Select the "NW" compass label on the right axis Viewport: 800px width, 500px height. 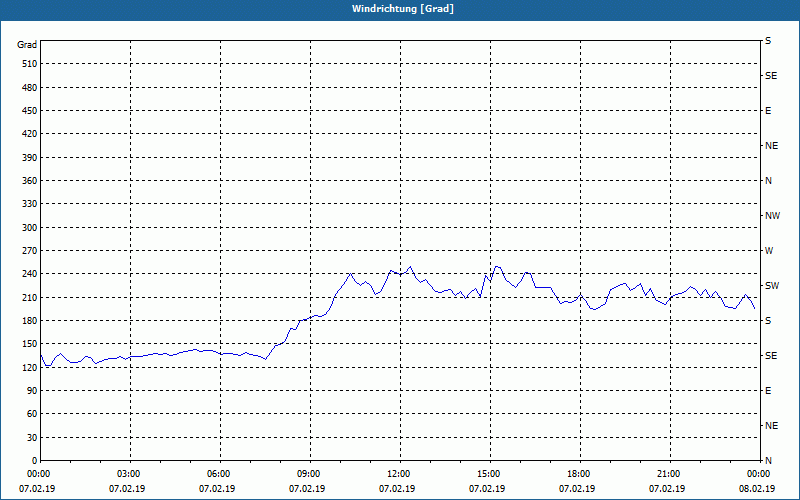(772, 216)
